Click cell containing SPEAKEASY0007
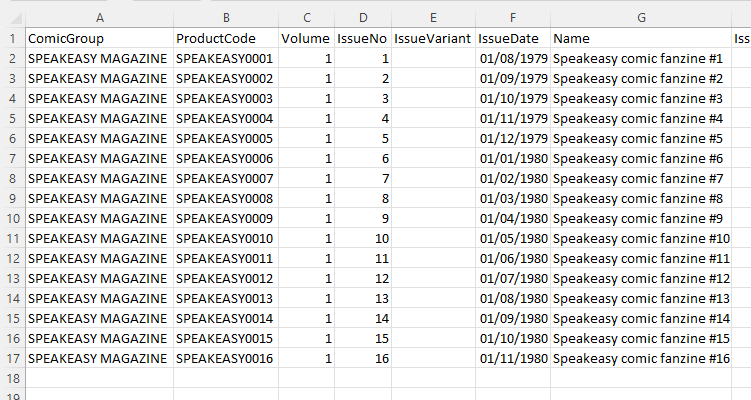The width and height of the screenshot is (751, 400). point(226,179)
